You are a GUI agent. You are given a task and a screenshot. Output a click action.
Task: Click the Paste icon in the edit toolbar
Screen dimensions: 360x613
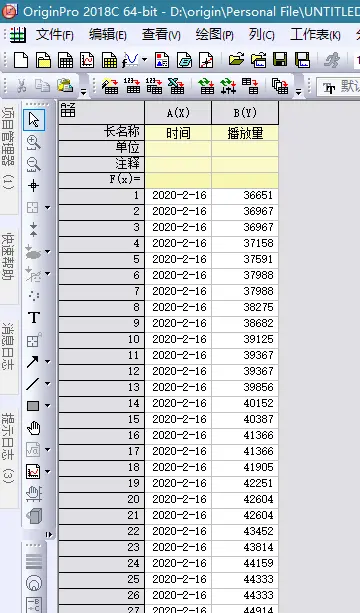click(65, 85)
